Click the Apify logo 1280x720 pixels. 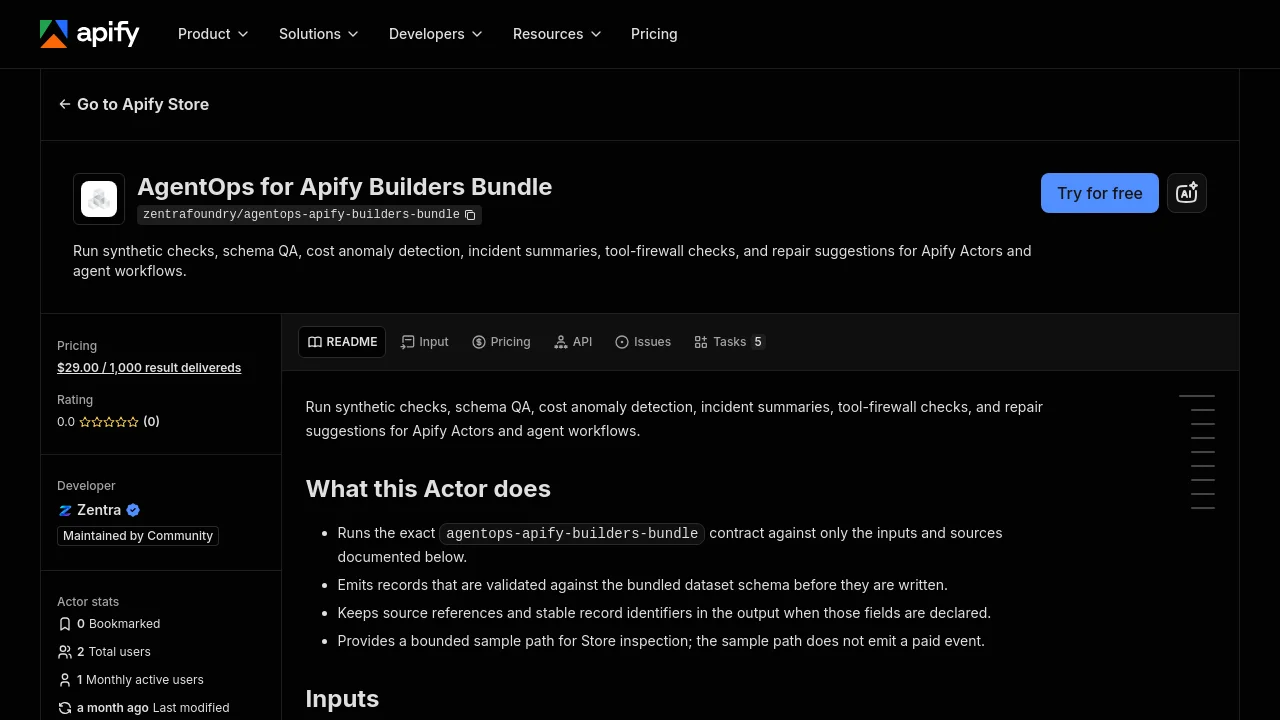tap(90, 34)
